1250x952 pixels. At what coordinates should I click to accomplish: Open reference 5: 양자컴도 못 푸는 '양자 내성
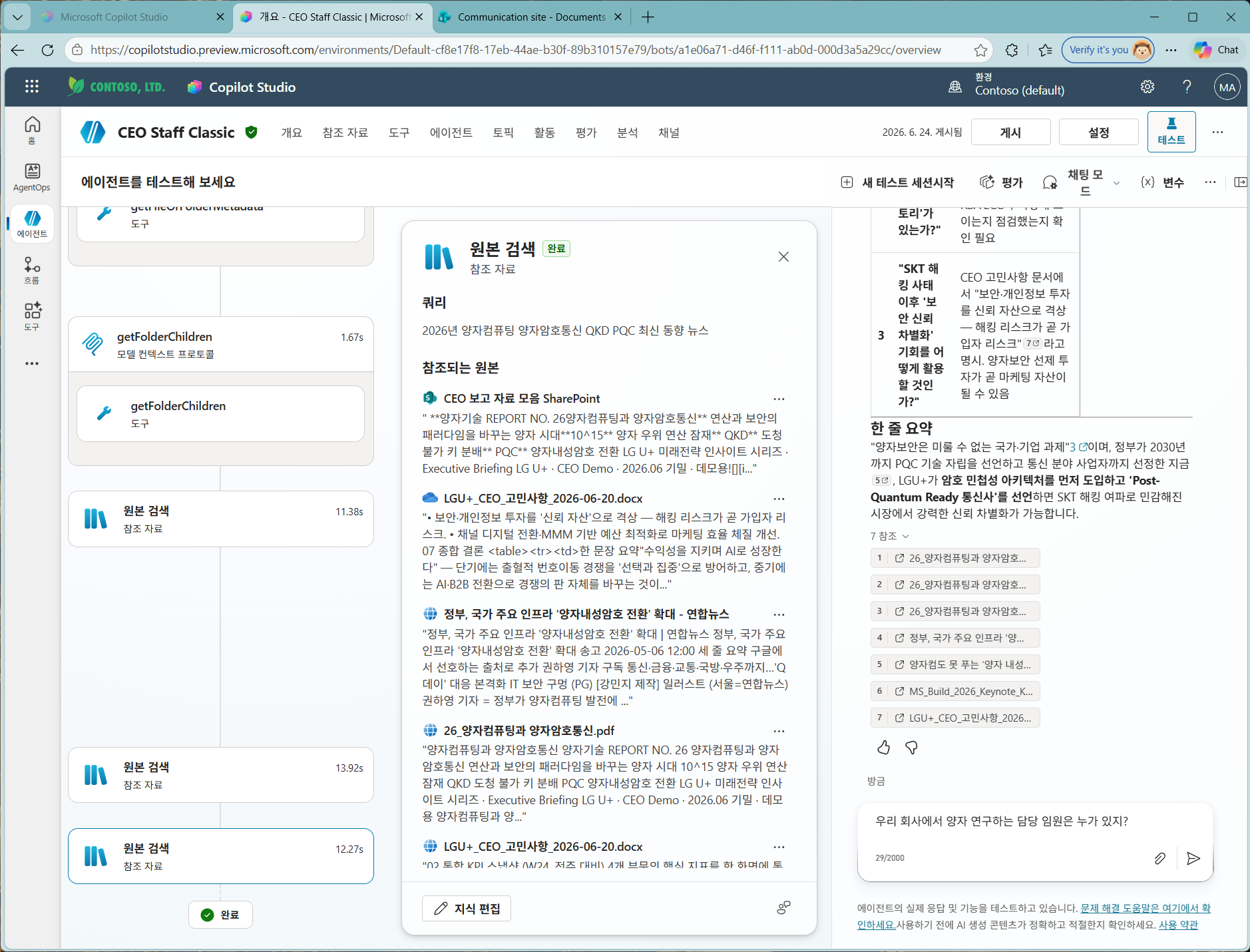[955, 664]
